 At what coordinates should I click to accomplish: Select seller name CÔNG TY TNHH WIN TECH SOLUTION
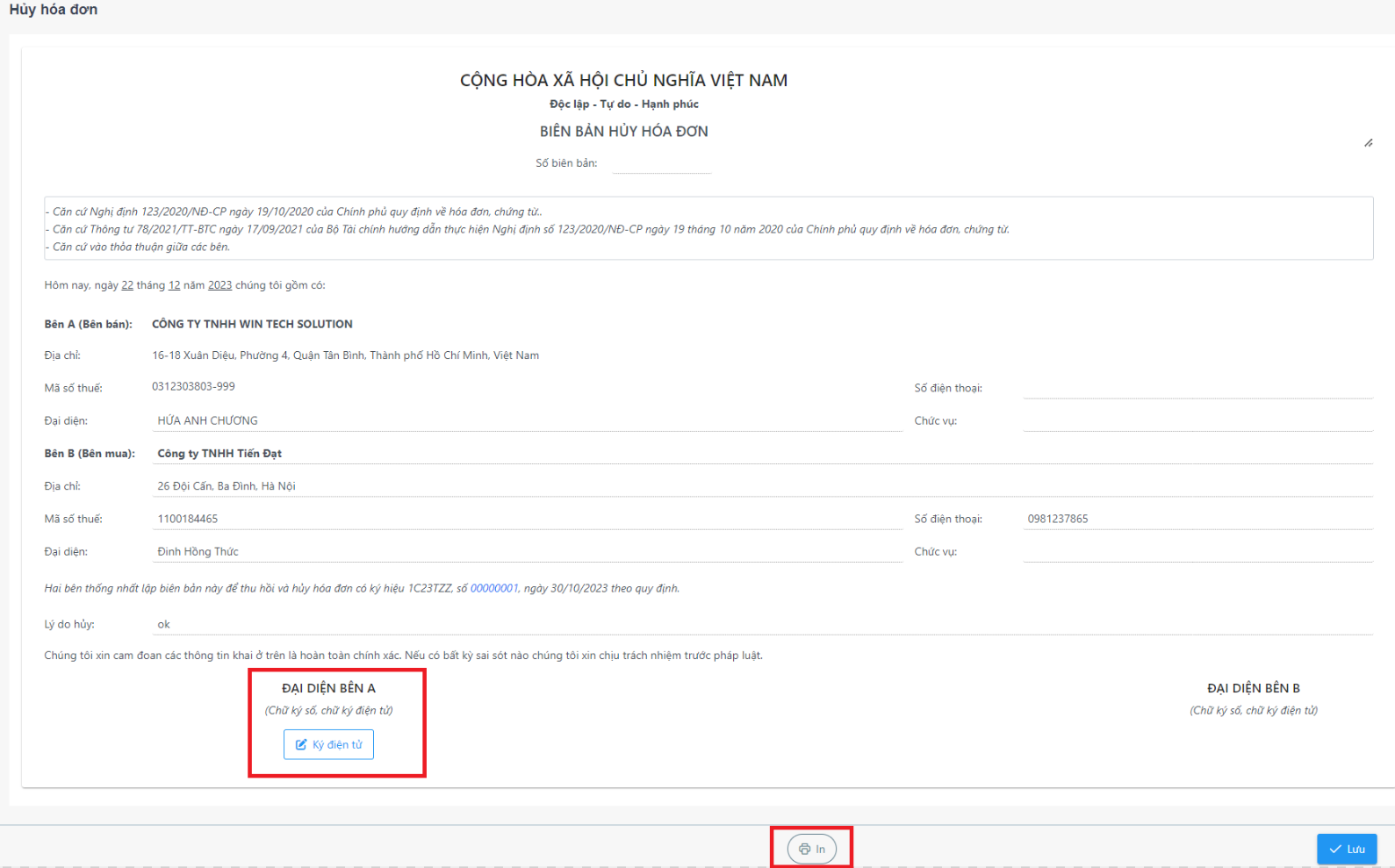(x=252, y=324)
